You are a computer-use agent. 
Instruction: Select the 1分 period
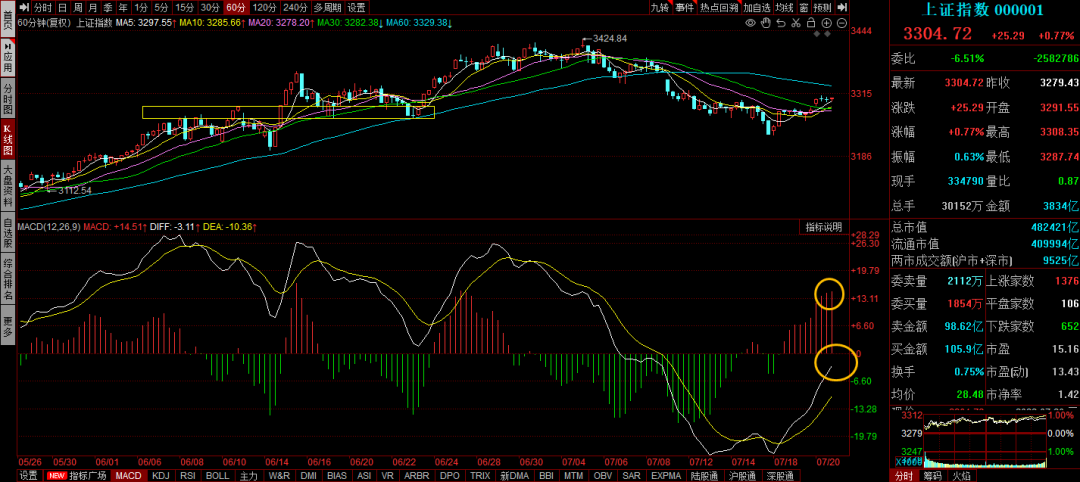pos(141,8)
